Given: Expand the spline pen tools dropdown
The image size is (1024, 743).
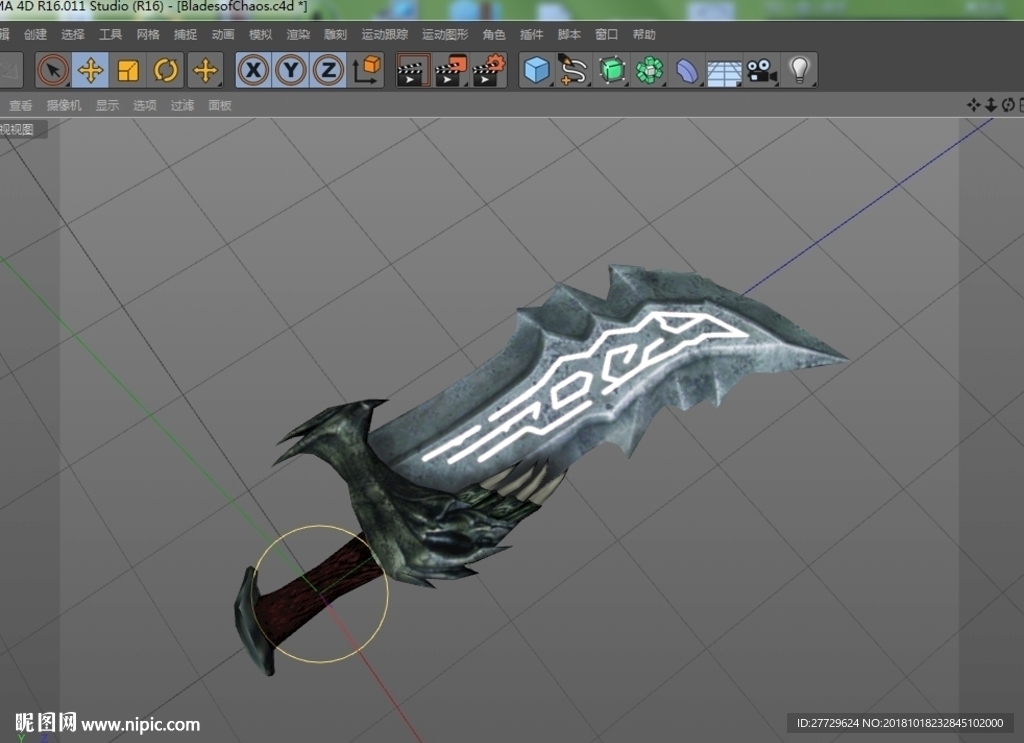Looking at the screenshot, I should [573, 71].
